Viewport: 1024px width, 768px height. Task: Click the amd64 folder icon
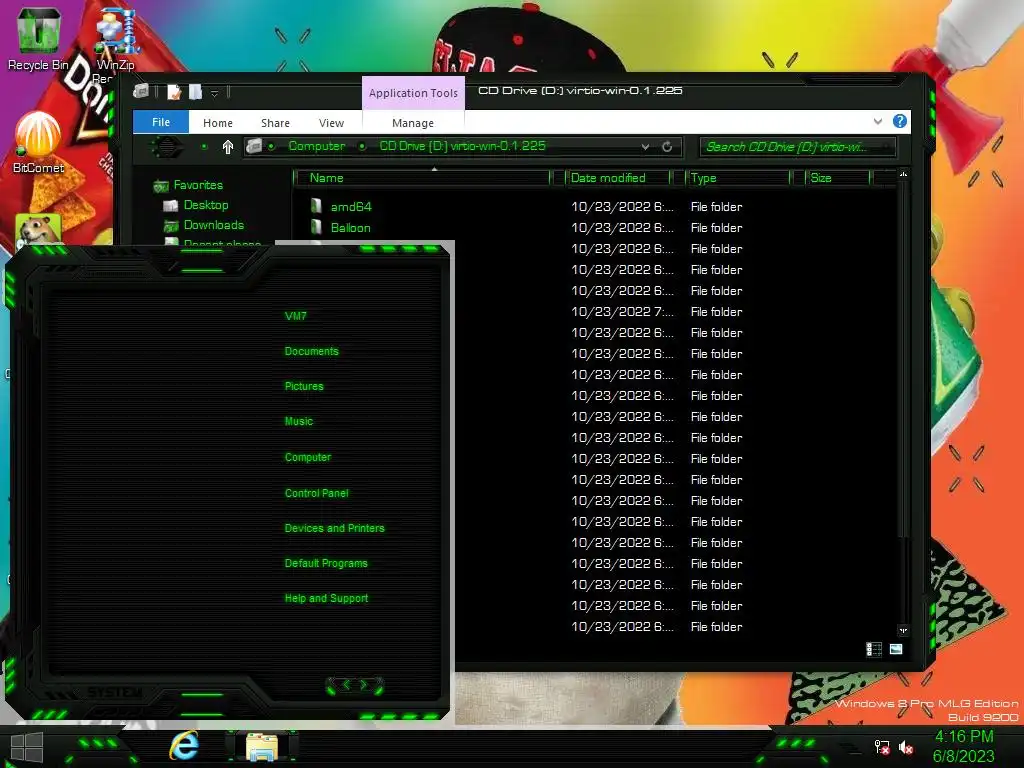point(316,206)
